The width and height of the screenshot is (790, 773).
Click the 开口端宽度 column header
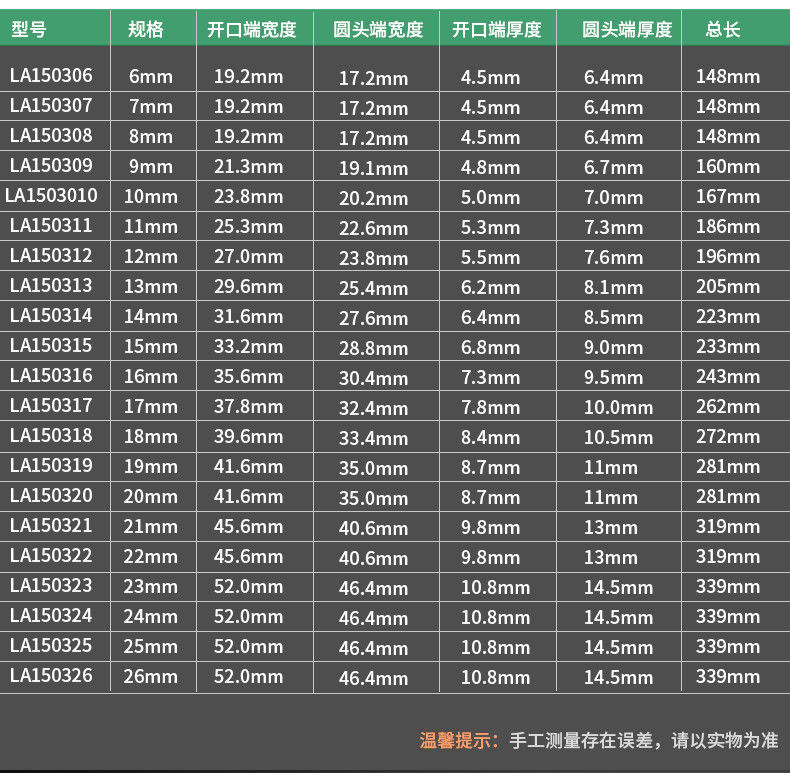pos(252,29)
